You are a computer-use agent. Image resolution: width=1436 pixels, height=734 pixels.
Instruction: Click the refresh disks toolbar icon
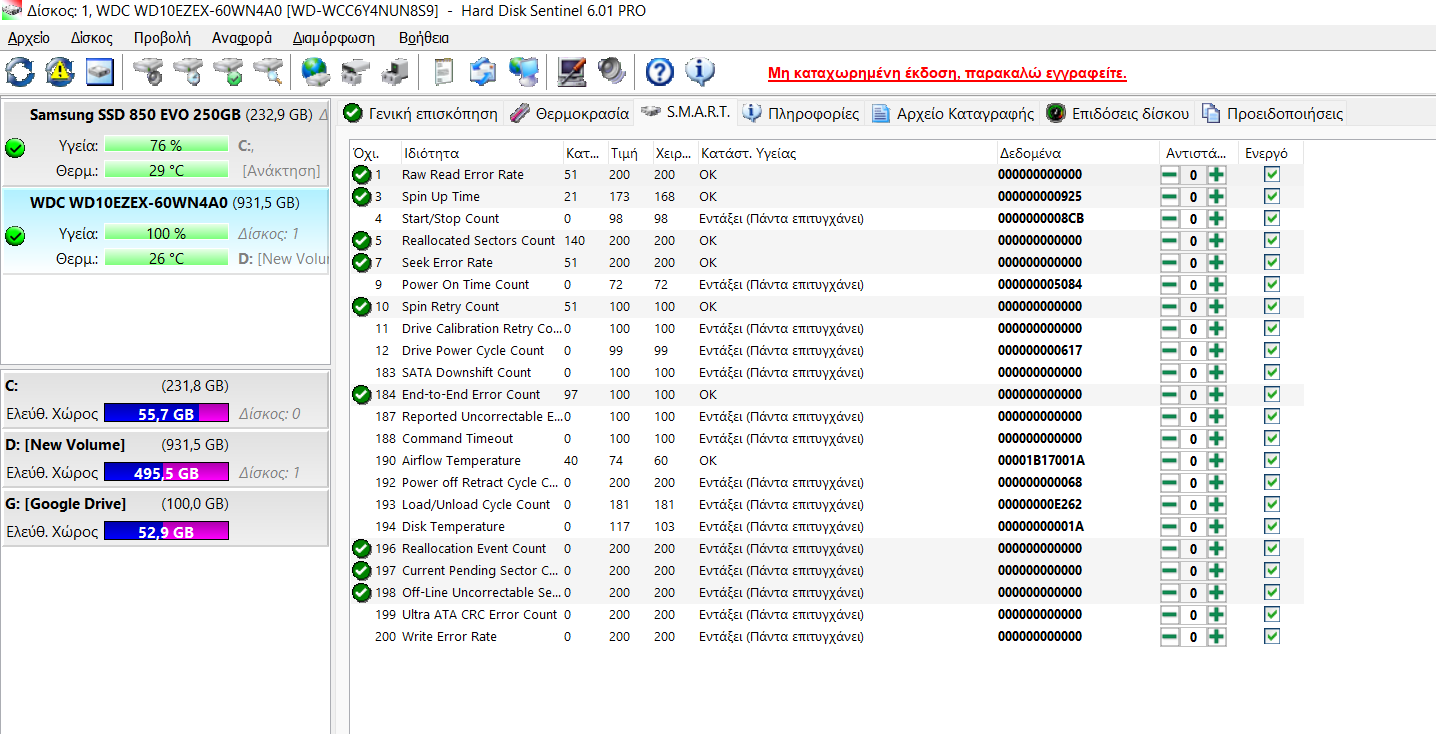click(x=20, y=72)
